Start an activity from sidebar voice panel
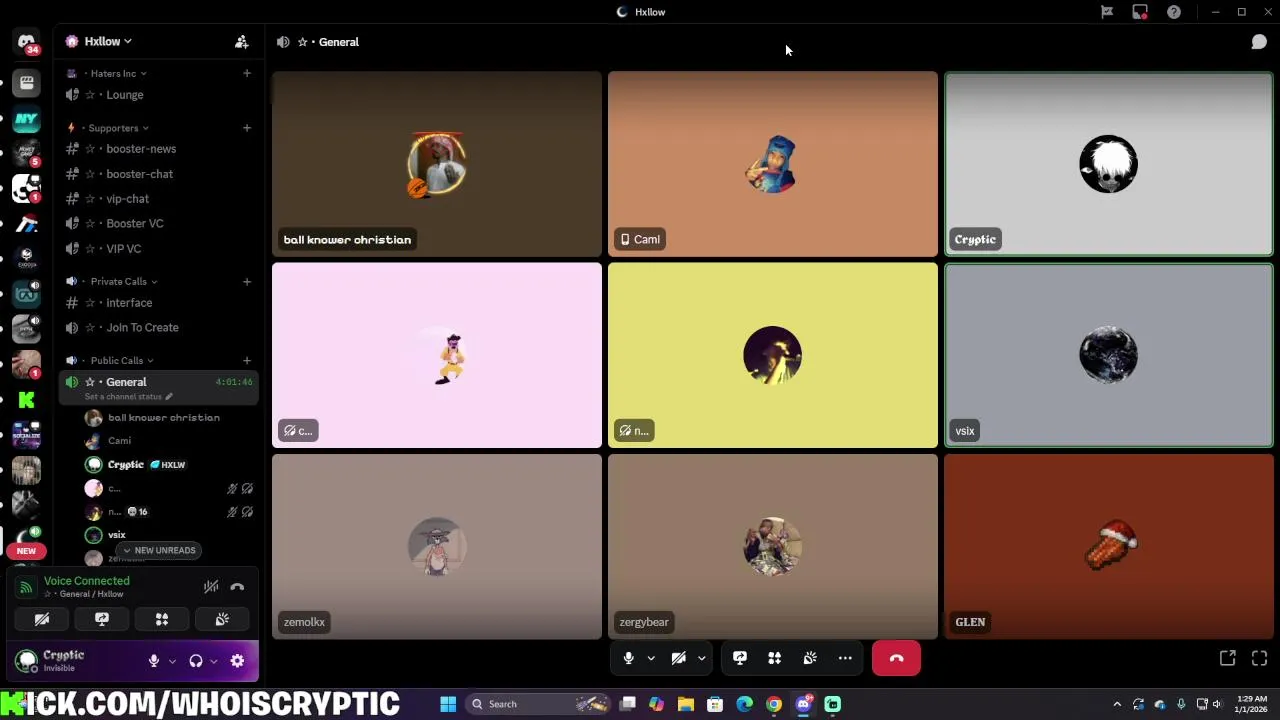Screen dimensions: 1280x720 coord(162,620)
